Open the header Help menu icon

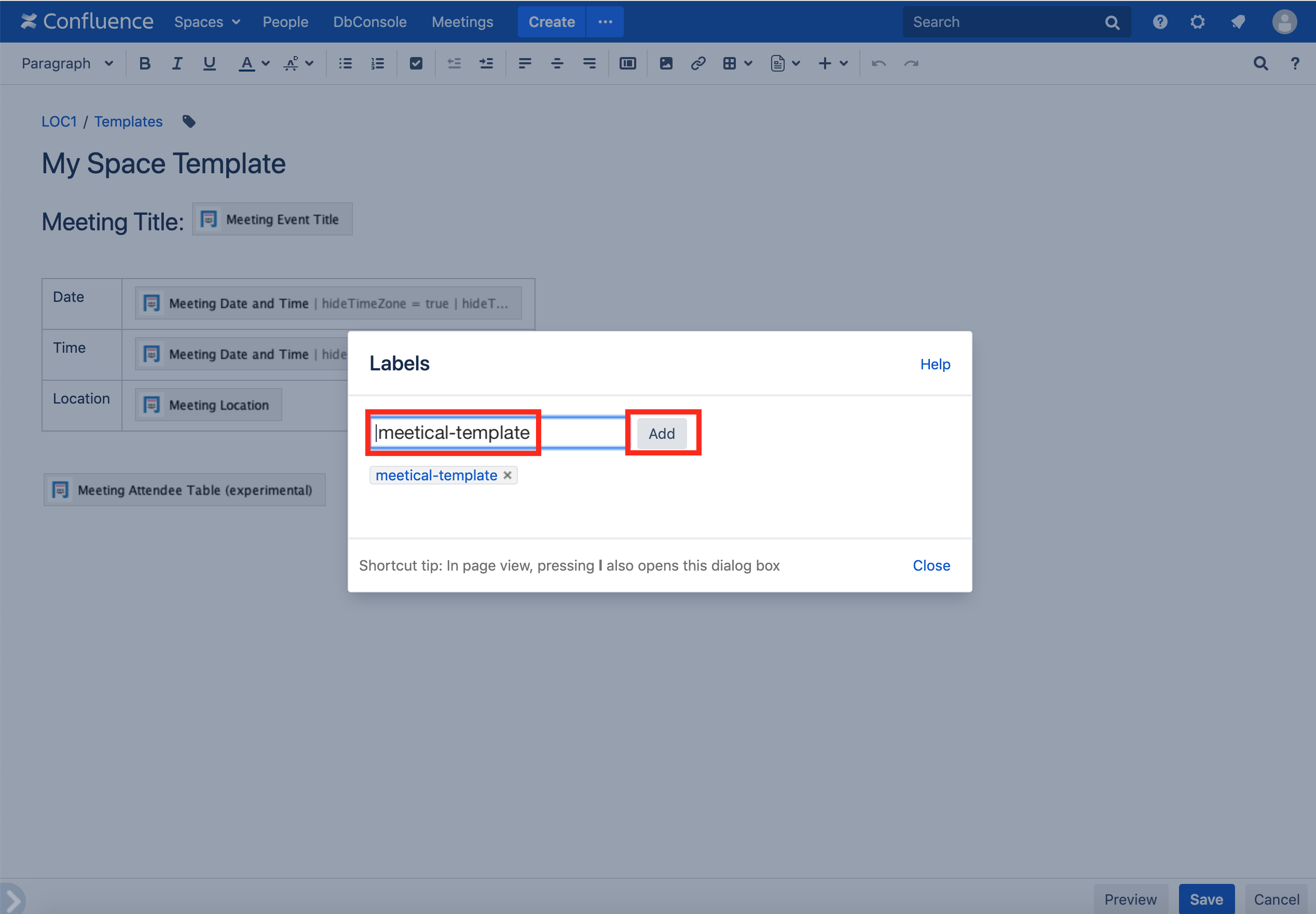pyautogui.click(x=1160, y=22)
